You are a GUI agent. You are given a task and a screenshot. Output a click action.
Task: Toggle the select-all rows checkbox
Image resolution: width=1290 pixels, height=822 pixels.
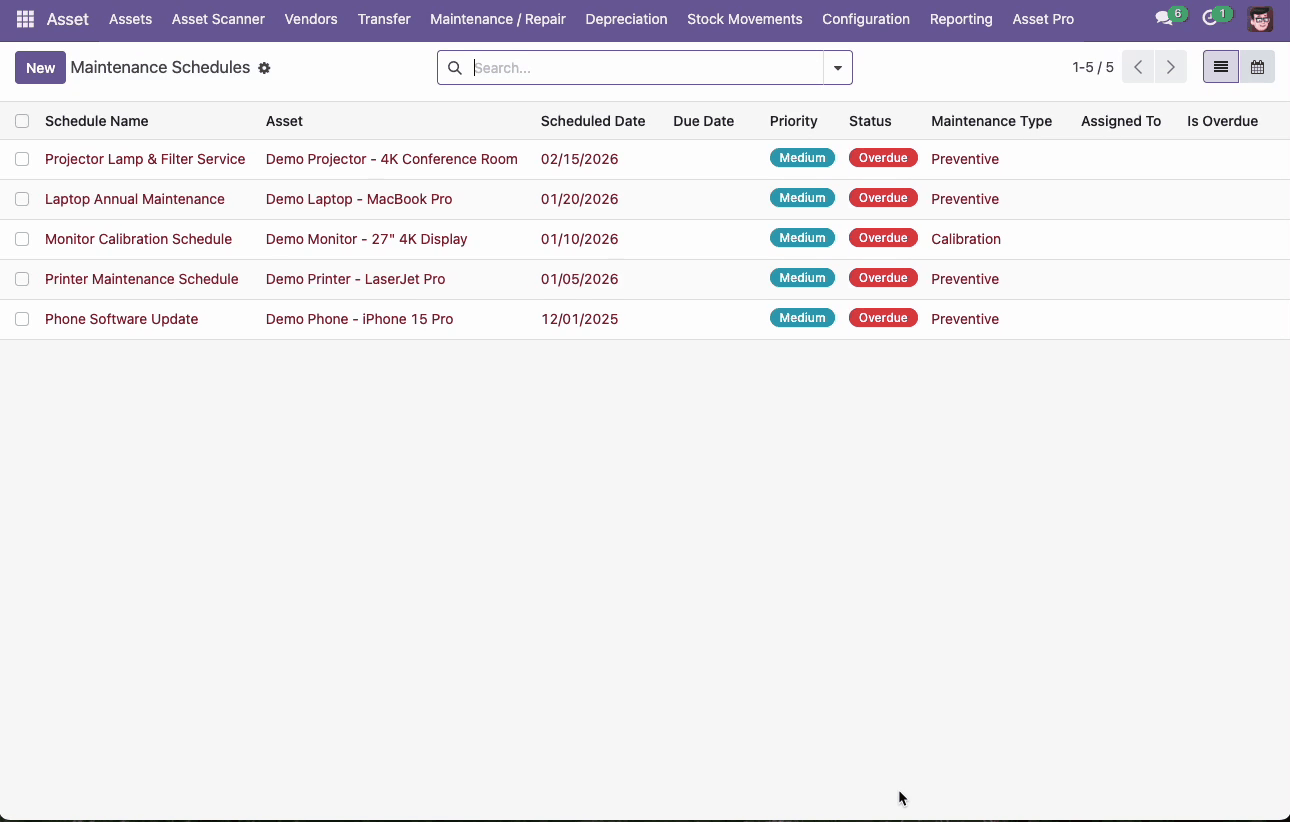22,121
